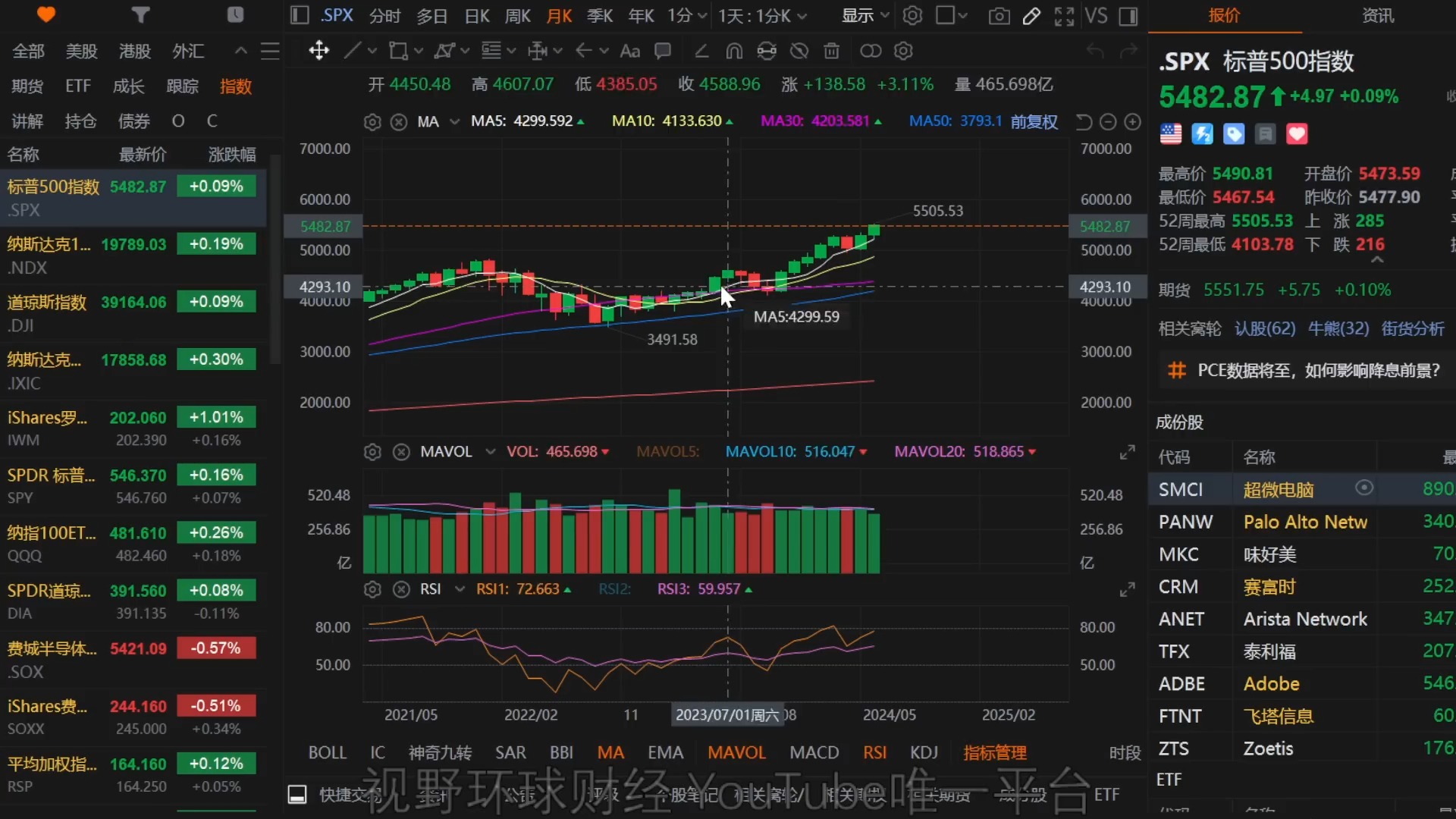Collapse the watchlist category chevron
Screen dimensions: 1456x819
pos(241,51)
